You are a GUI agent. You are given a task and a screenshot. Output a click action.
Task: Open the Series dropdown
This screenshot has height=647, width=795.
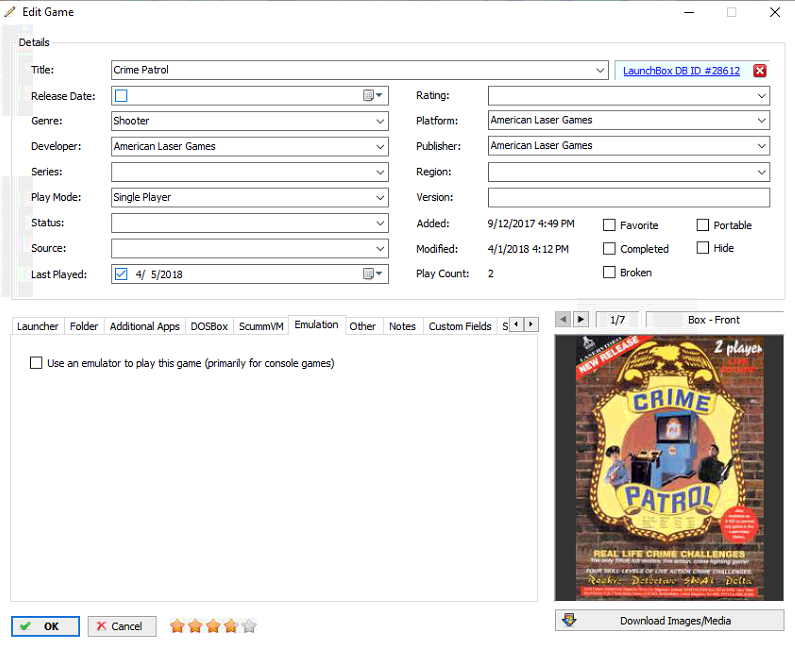coord(380,172)
